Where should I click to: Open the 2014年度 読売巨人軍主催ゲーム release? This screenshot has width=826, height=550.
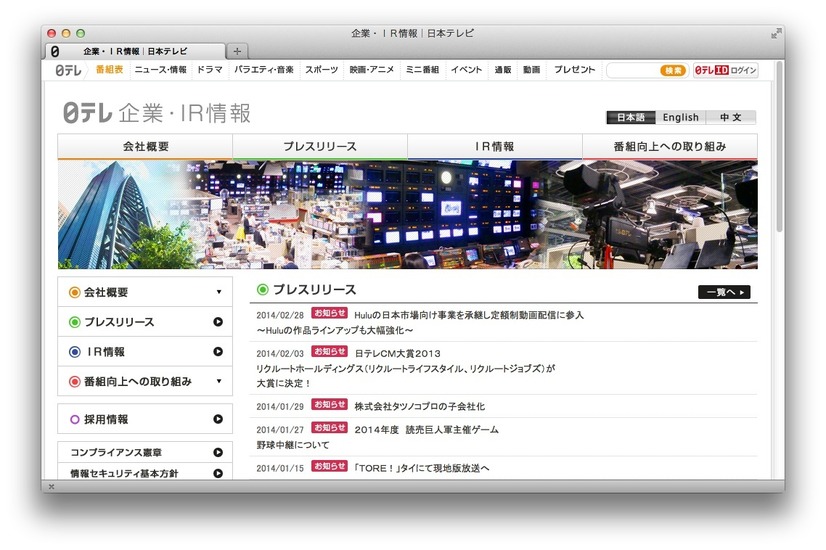tap(426, 429)
